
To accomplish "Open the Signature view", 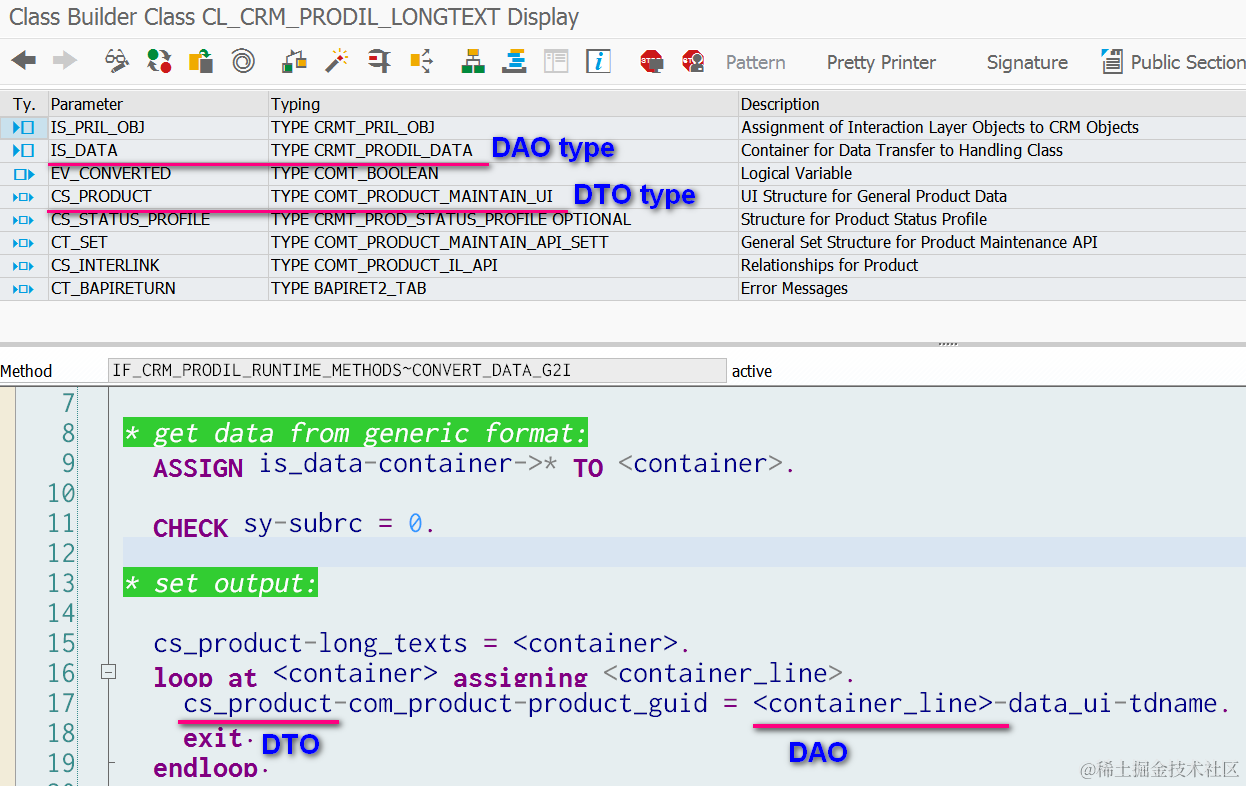I will point(1026,62).
